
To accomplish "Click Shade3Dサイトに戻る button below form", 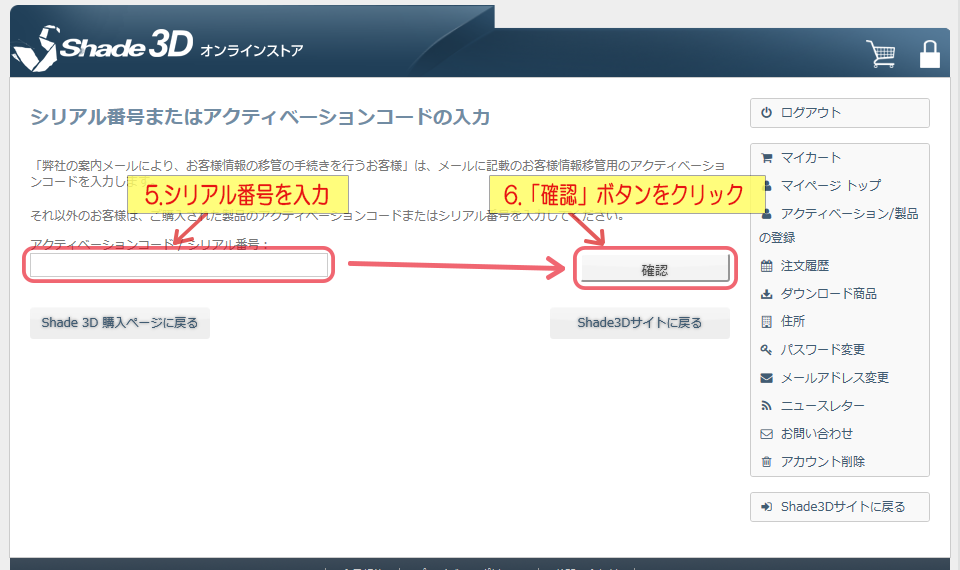I will pyautogui.click(x=639, y=323).
